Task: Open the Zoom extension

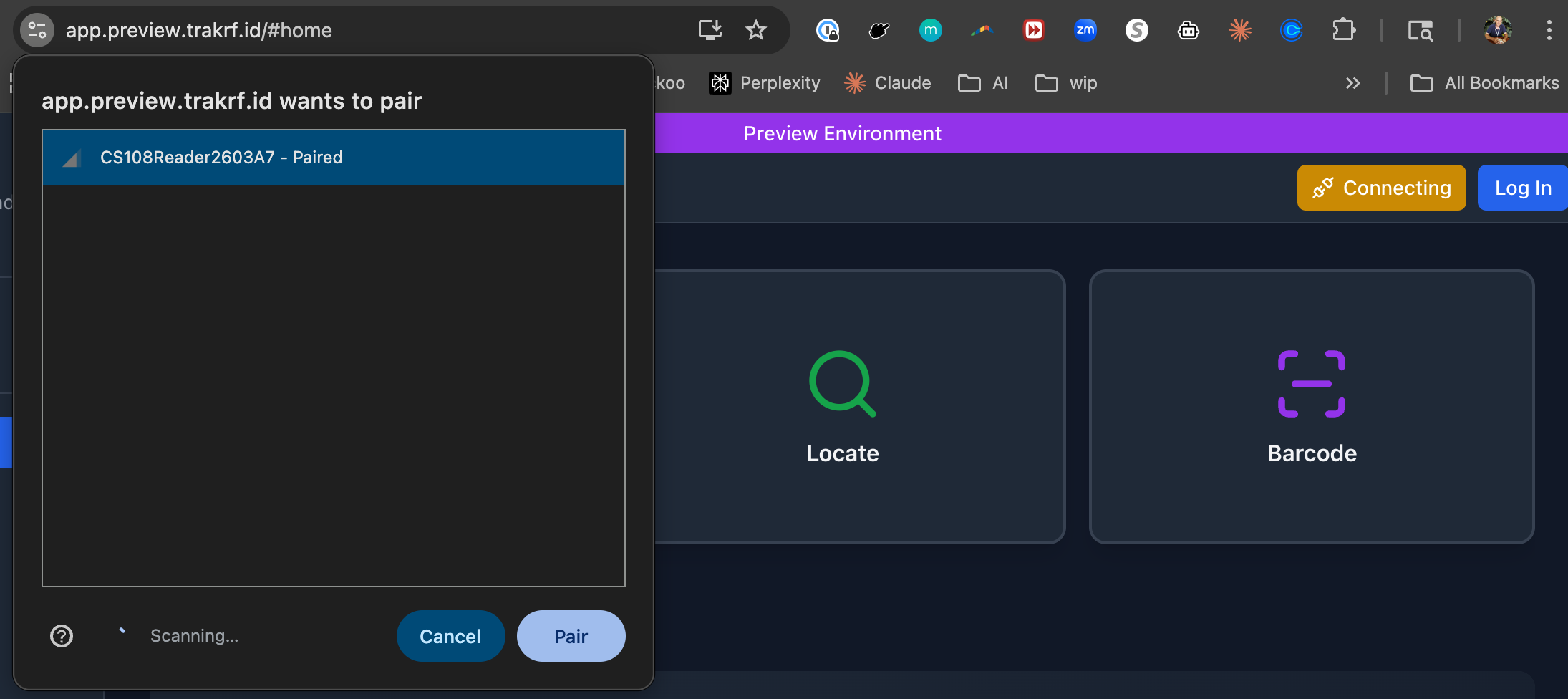Action: tap(1085, 30)
